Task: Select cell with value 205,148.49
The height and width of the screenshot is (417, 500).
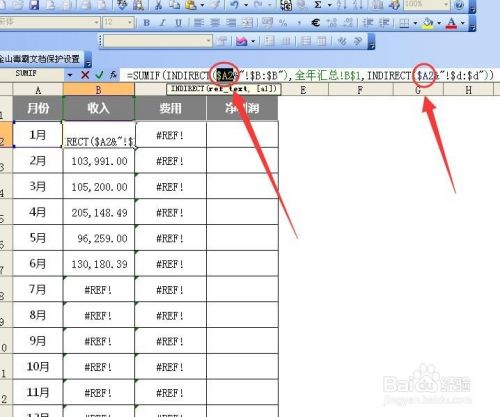Action: 99,213
